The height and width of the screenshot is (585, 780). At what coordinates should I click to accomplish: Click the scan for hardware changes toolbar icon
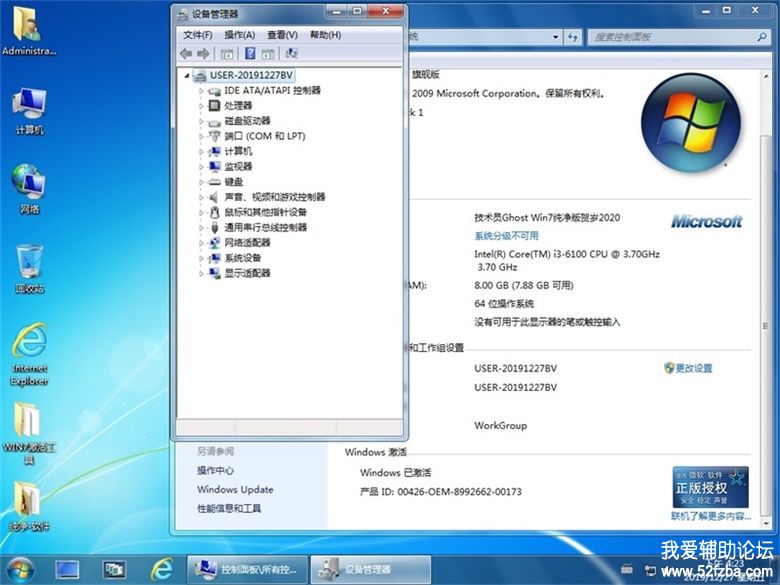[x=292, y=54]
